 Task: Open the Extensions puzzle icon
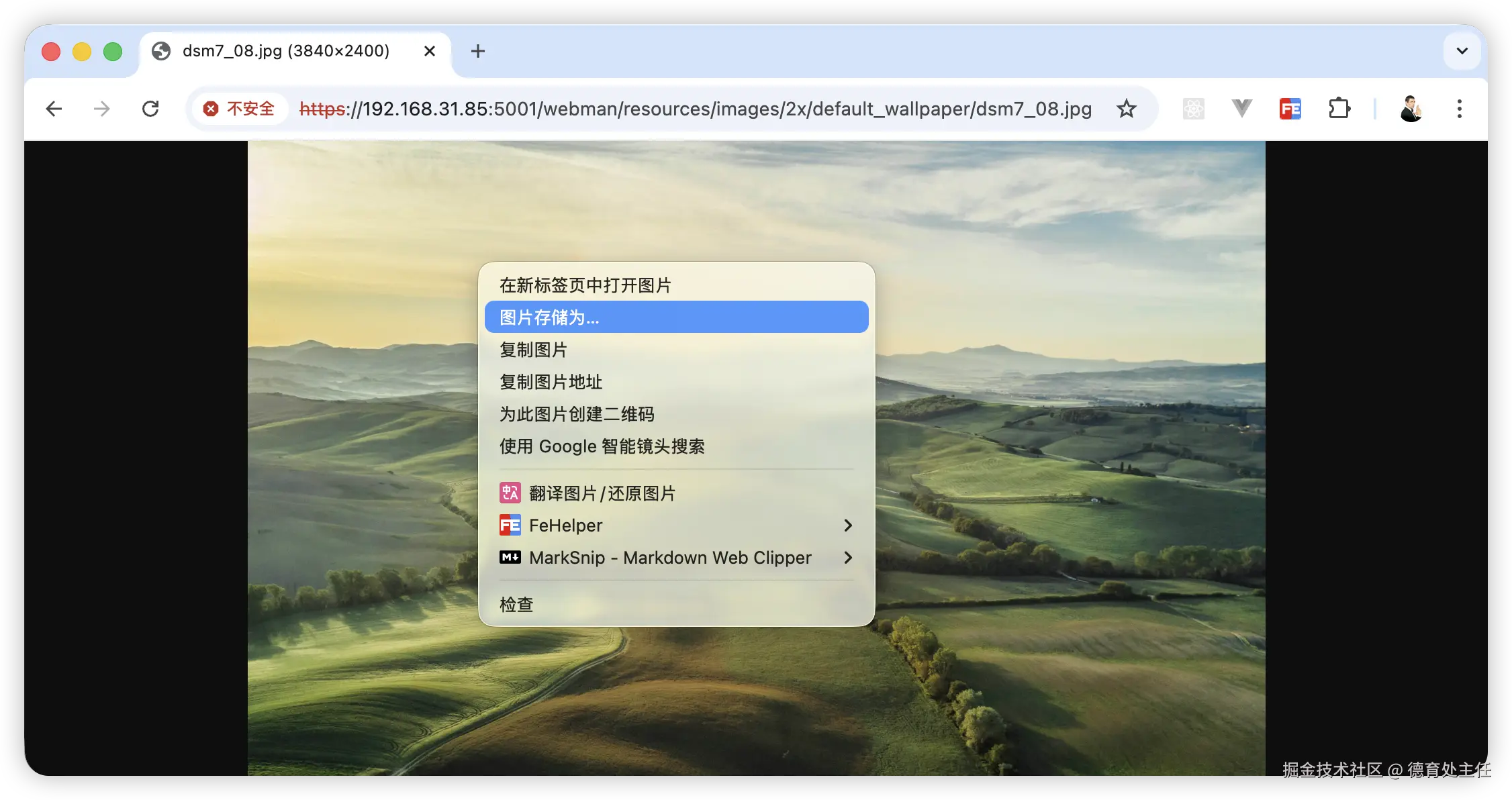pyautogui.click(x=1339, y=109)
